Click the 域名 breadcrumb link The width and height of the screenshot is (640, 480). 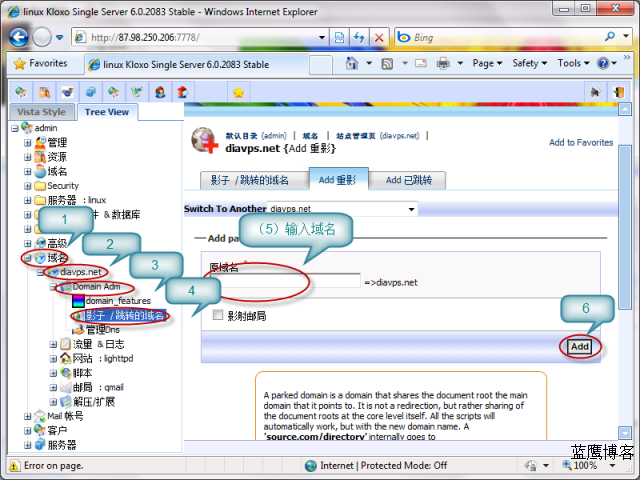pyautogui.click(x=310, y=136)
